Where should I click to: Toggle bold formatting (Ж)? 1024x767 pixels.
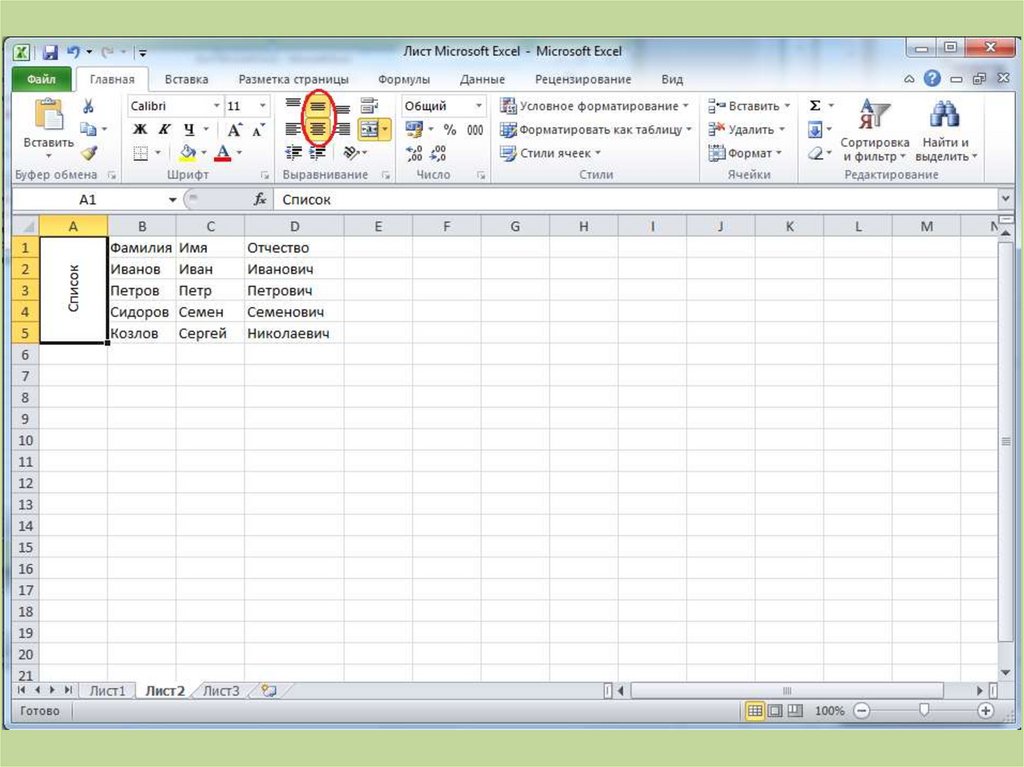pos(140,130)
